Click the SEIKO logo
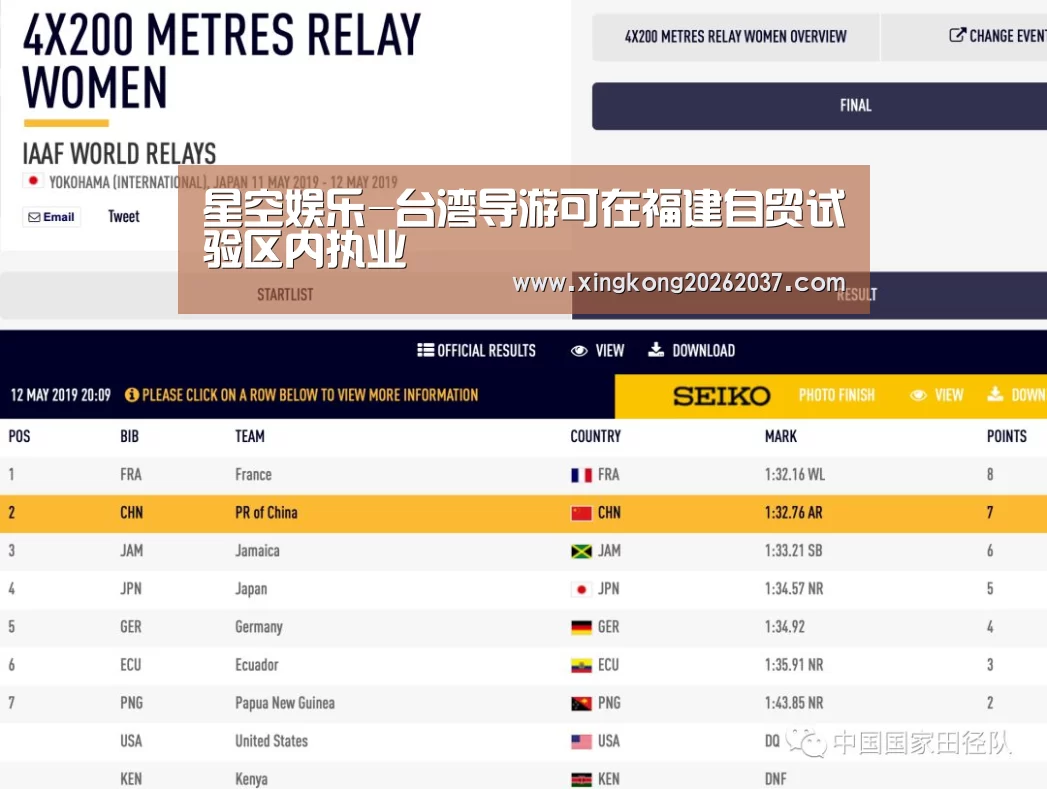 (721, 396)
